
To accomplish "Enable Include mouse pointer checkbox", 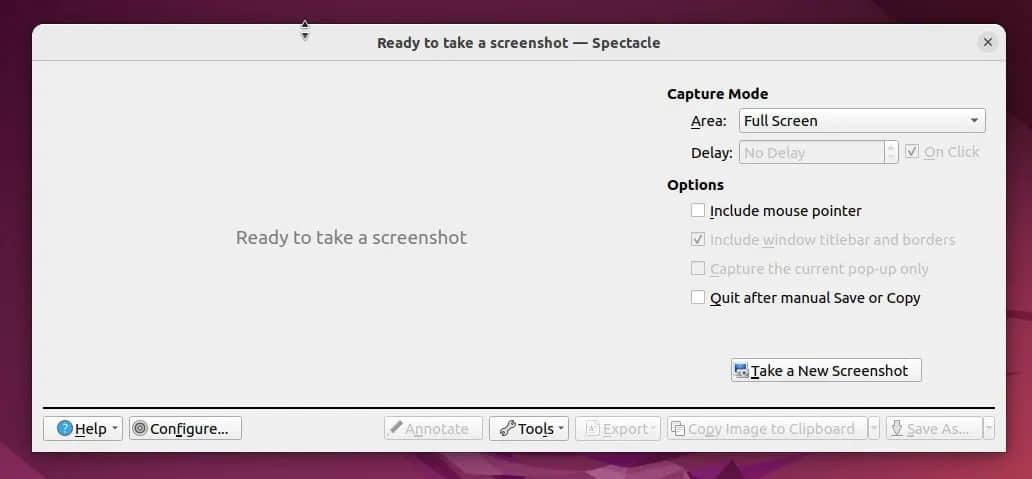I will point(698,211).
